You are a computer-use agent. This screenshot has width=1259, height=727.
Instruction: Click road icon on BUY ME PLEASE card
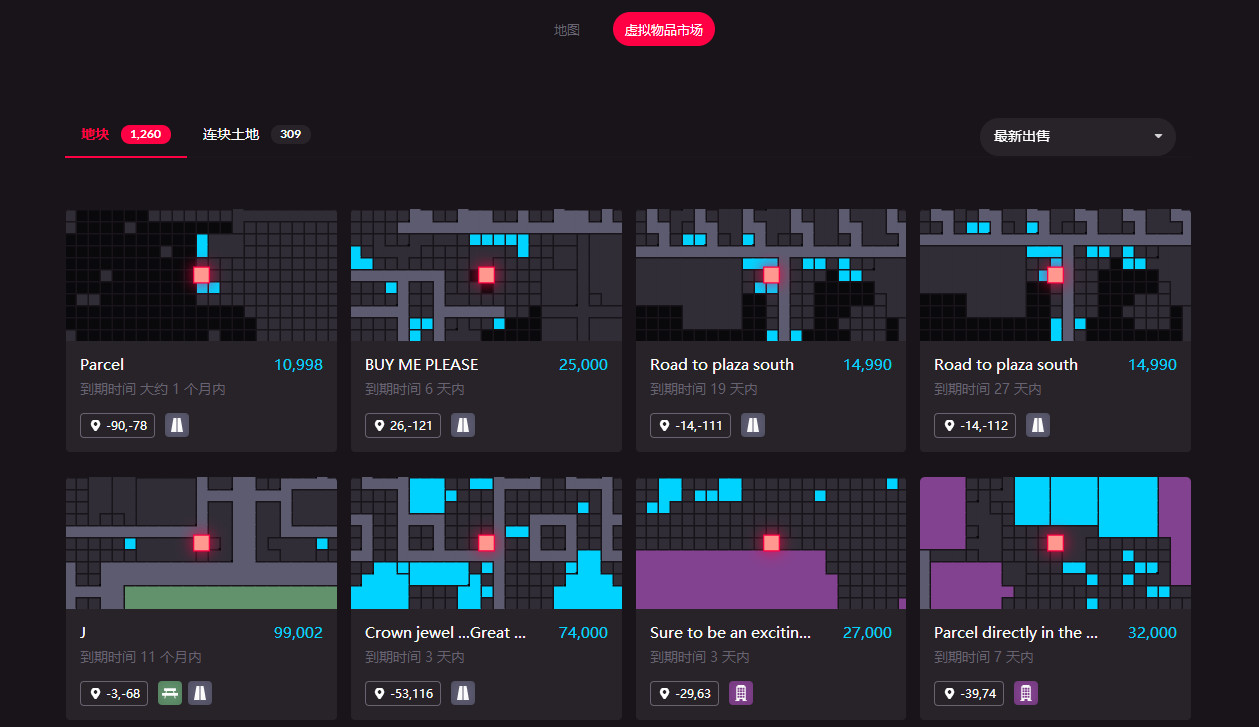pyautogui.click(x=462, y=425)
